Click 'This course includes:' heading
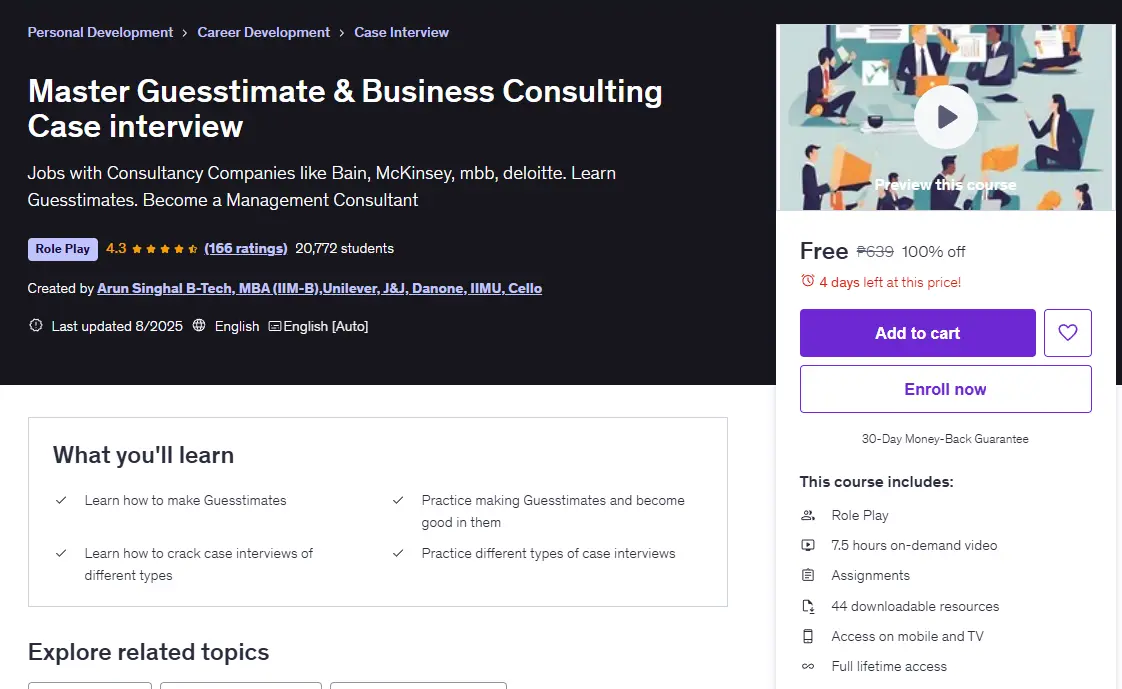Screen dimensions: 1122x689 coord(877,482)
